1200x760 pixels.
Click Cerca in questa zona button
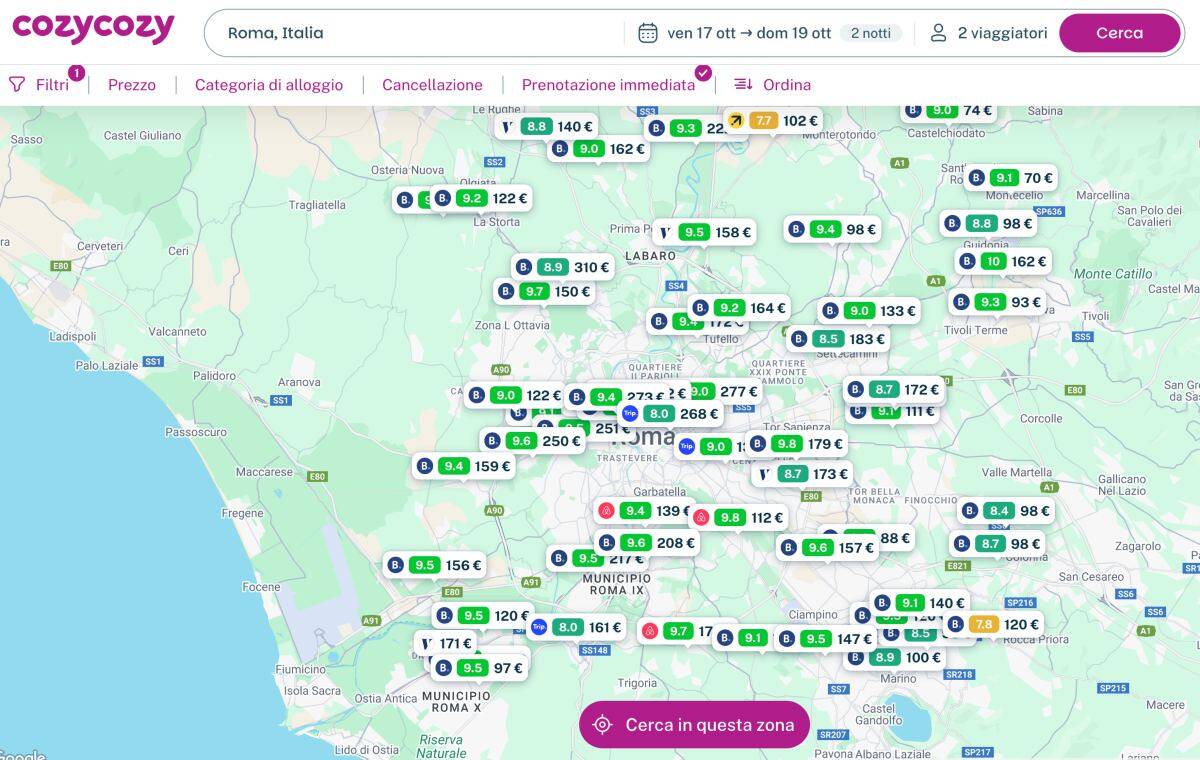(x=694, y=725)
